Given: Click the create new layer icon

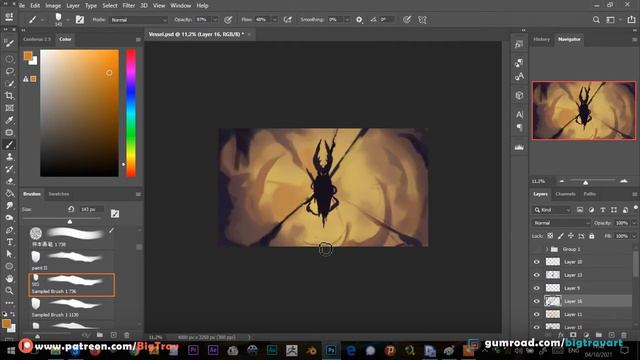Looking at the screenshot, I should (x=611, y=335).
